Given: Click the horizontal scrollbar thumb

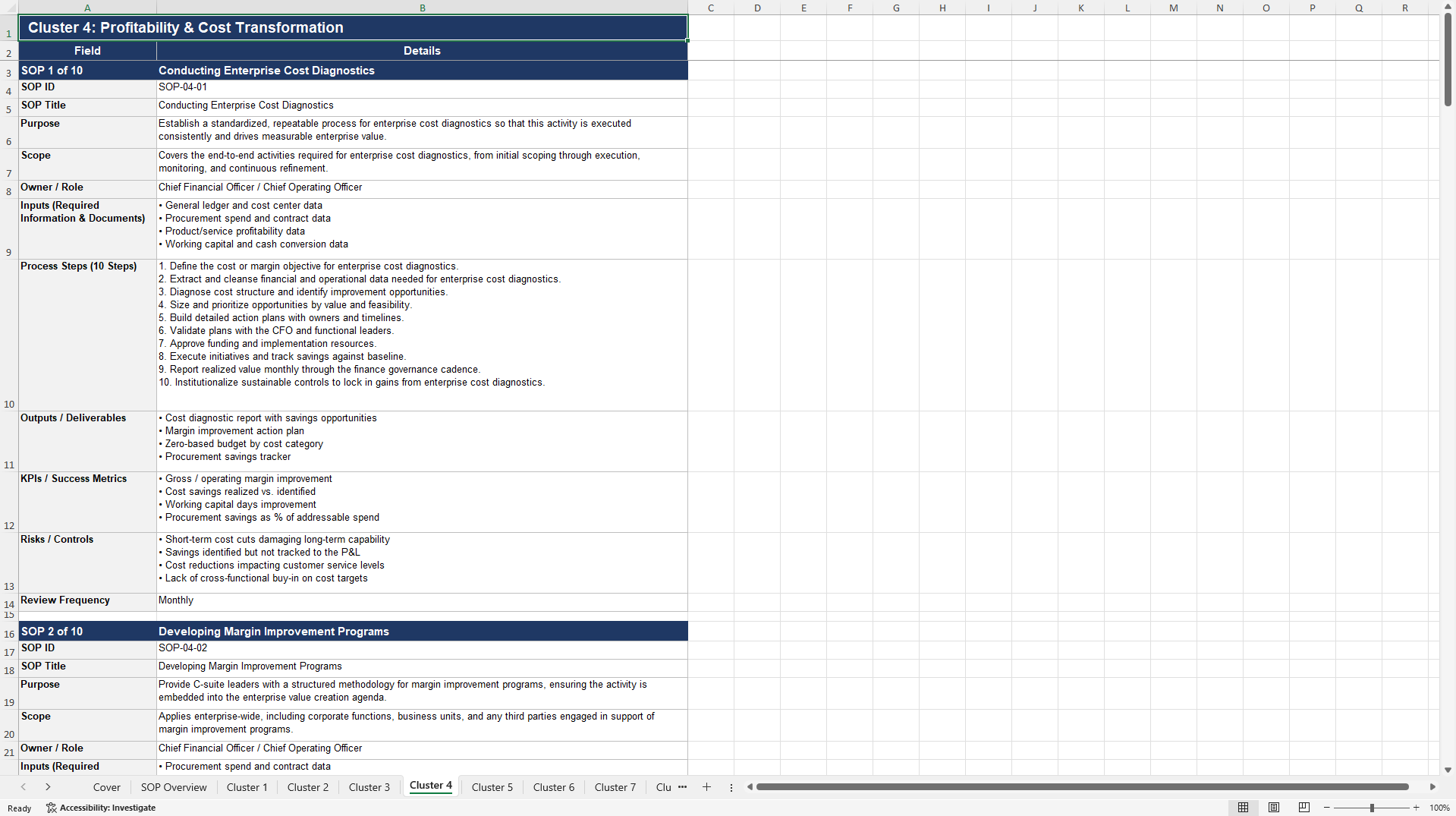Looking at the screenshot, I should 1083,787.
